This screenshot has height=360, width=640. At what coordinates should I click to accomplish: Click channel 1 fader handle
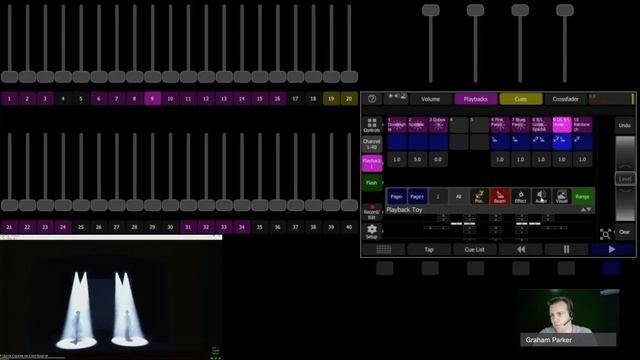pos(9,77)
